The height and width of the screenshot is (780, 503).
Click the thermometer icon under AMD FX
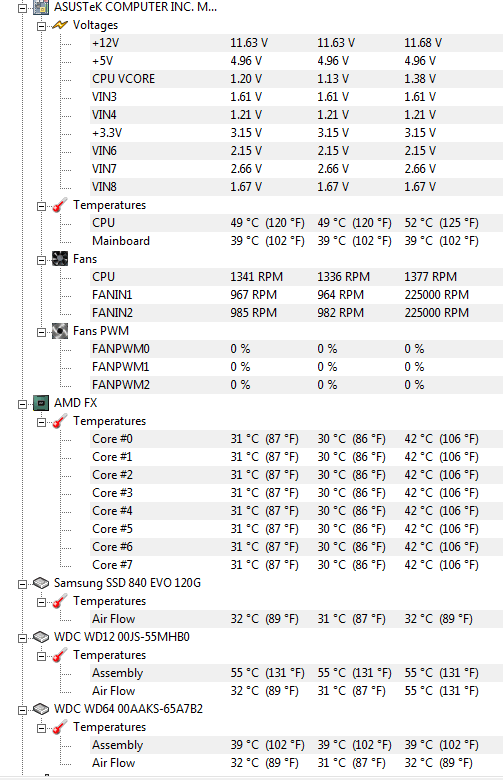[x=60, y=421]
